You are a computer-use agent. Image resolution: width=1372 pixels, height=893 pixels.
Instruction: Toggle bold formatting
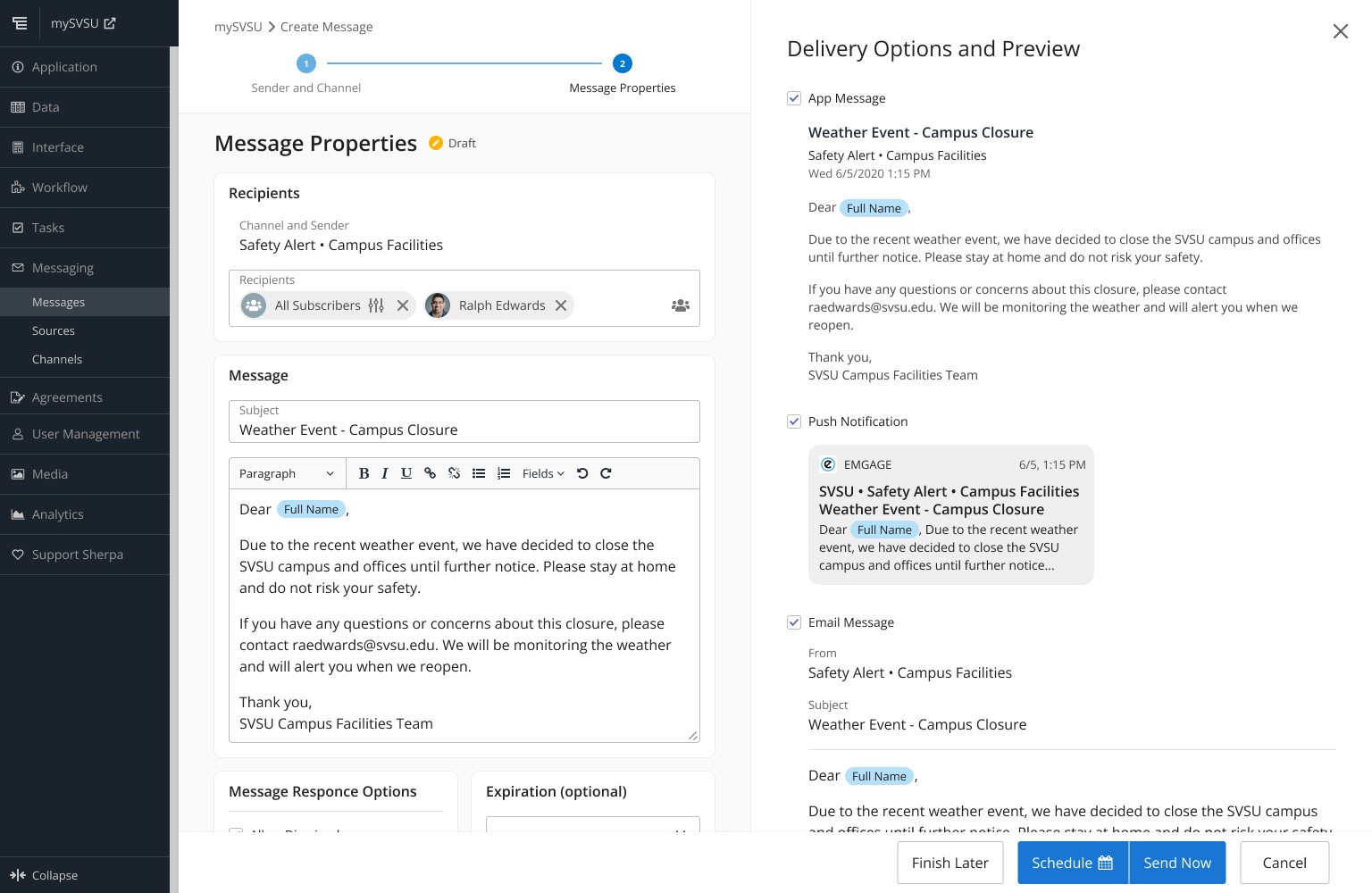(x=364, y=473)
